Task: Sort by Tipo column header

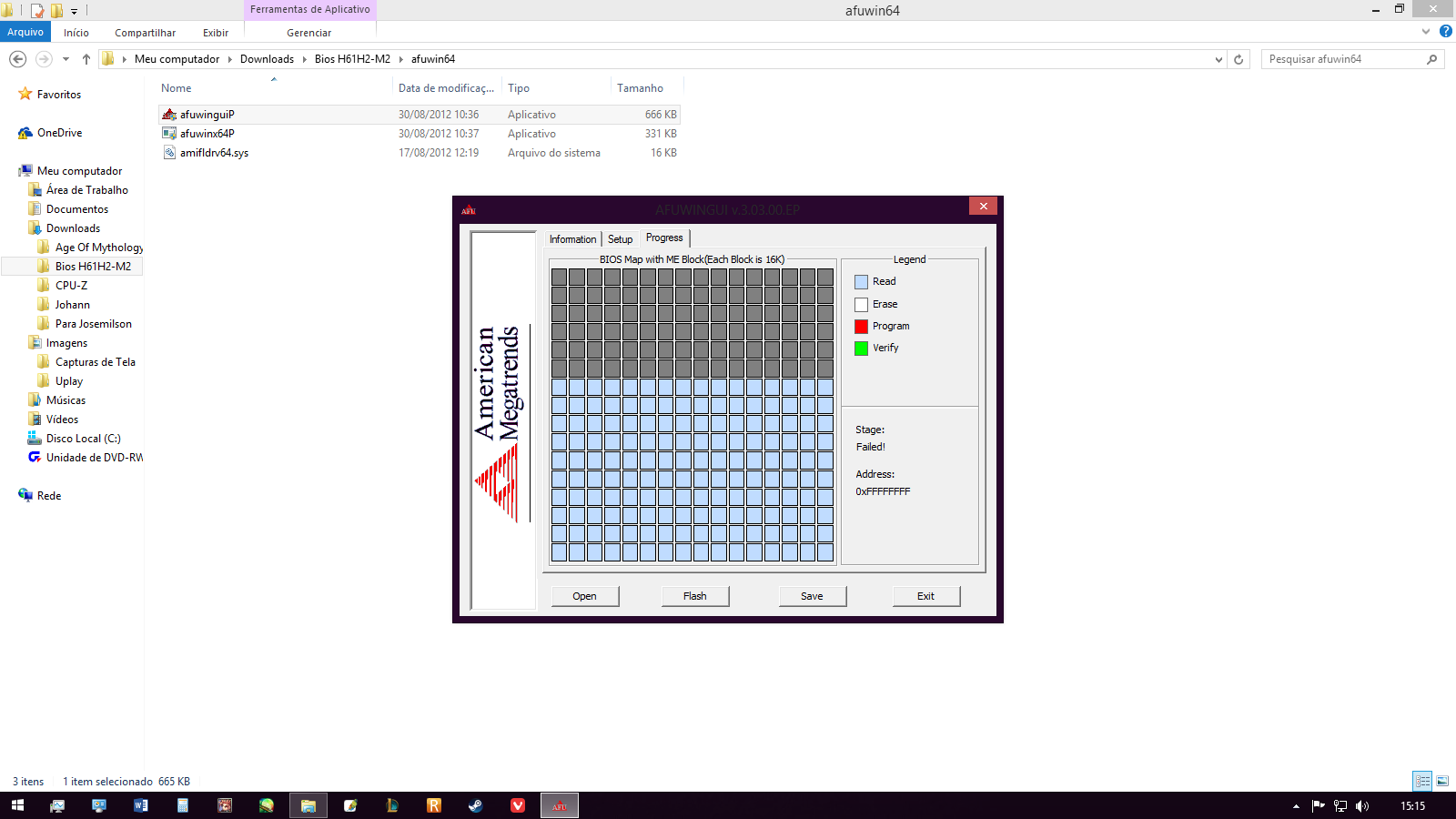Action: click(556, 88)
